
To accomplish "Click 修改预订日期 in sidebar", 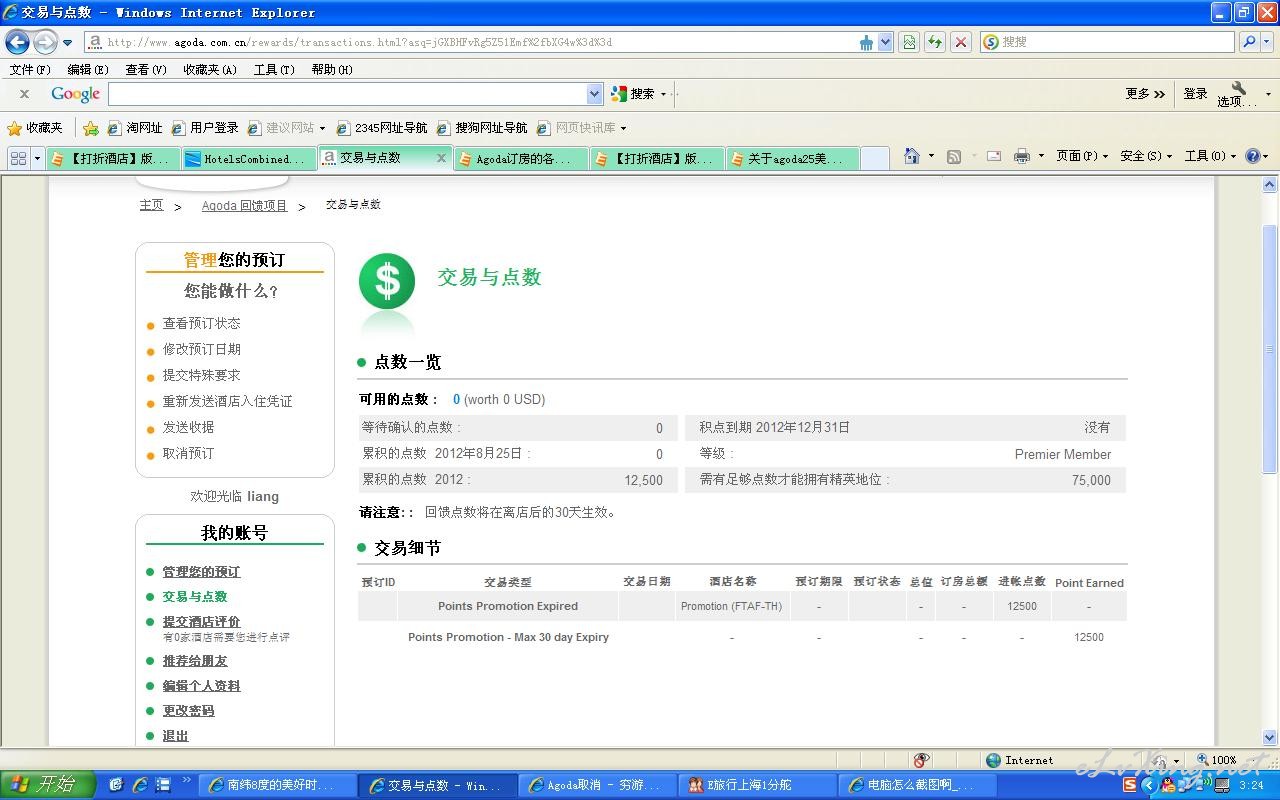I will pos(201,349).
